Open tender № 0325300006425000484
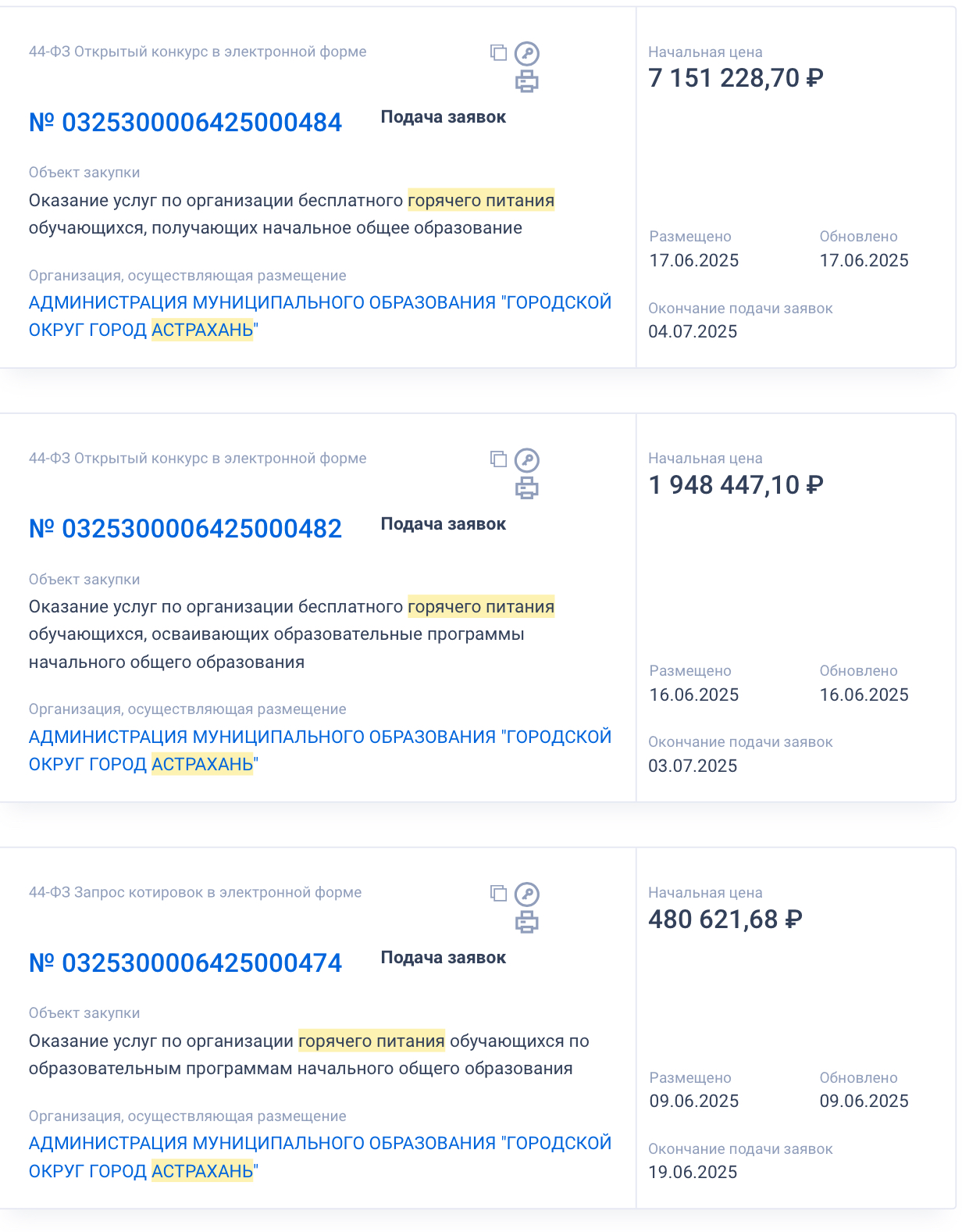Image resolution: width=962 pixels, height=1232 pixels. (186, 122)
